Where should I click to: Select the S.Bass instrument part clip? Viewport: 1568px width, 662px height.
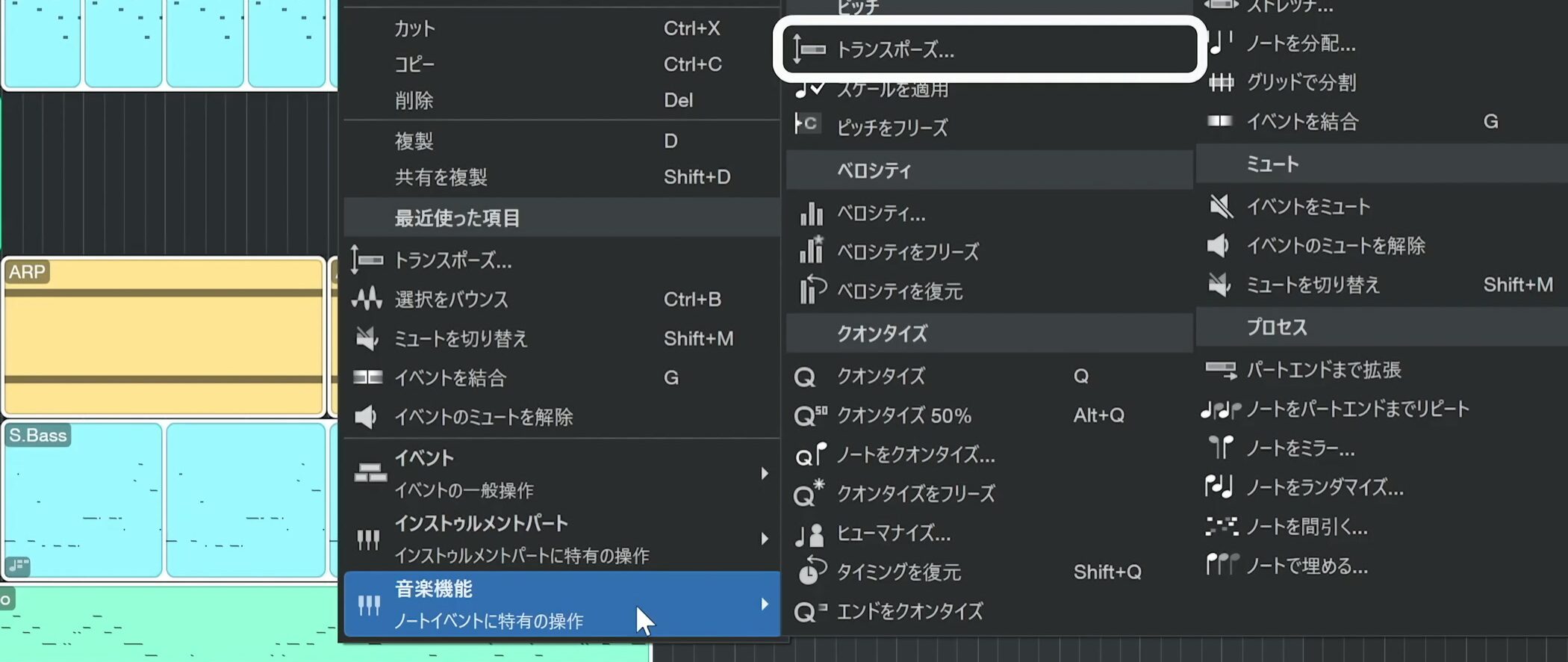[x=82, y=501]
